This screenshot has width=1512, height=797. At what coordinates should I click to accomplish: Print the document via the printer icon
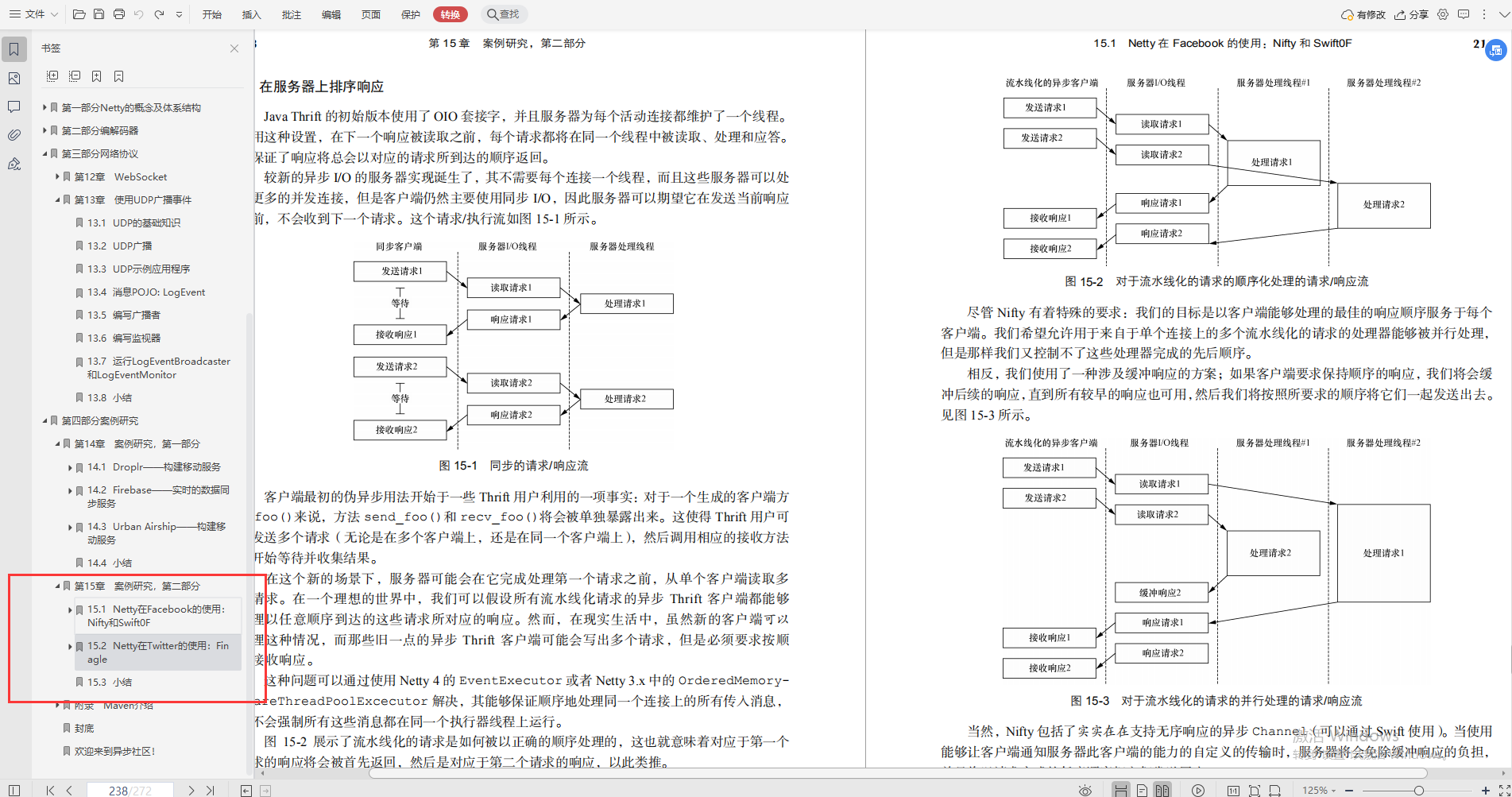click(x=118, y=14)
